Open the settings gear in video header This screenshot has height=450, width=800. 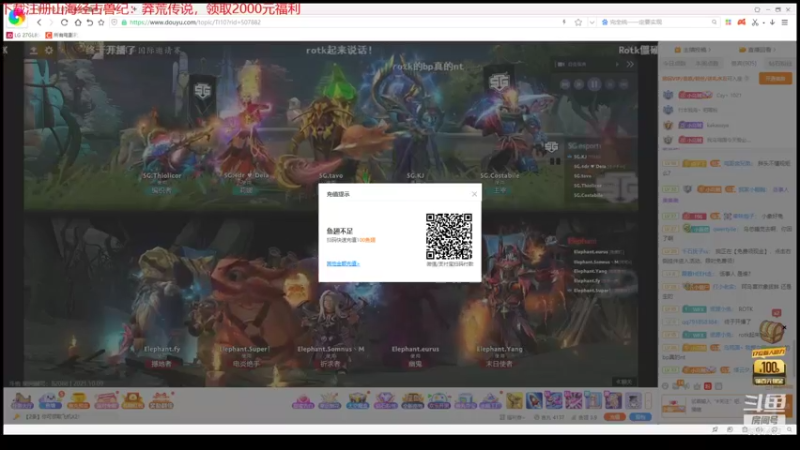pos(49,50)
